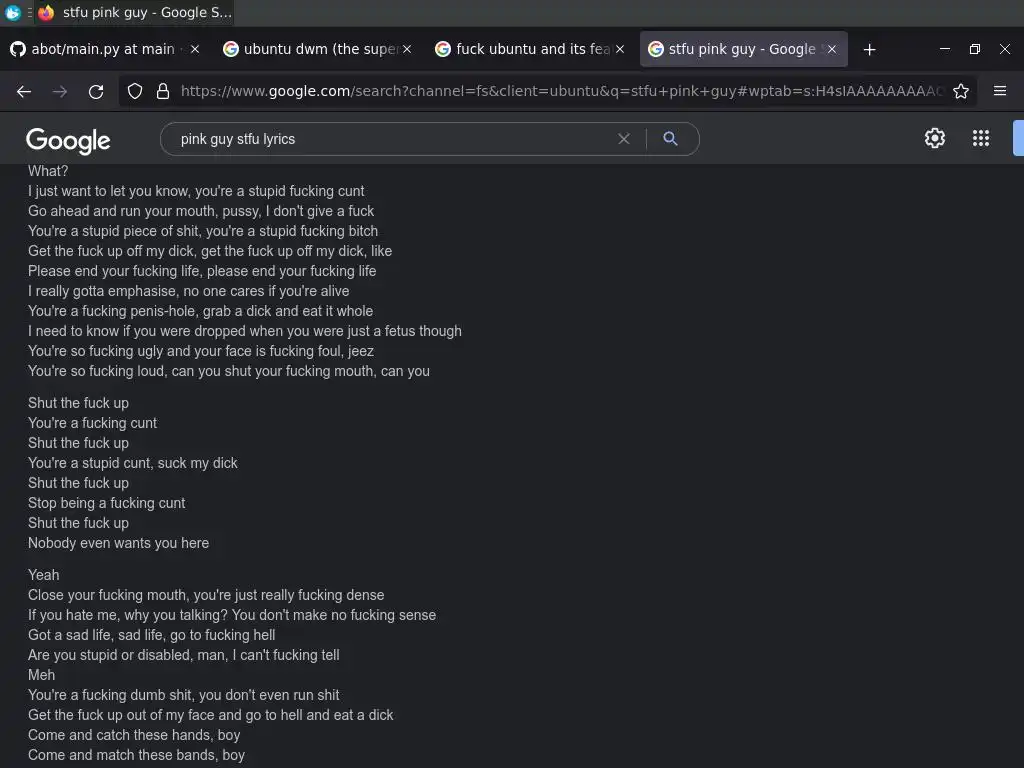Close the fuck ubuntu tab
Viewport: 1024px width, 768px height.
pos(620,49)
